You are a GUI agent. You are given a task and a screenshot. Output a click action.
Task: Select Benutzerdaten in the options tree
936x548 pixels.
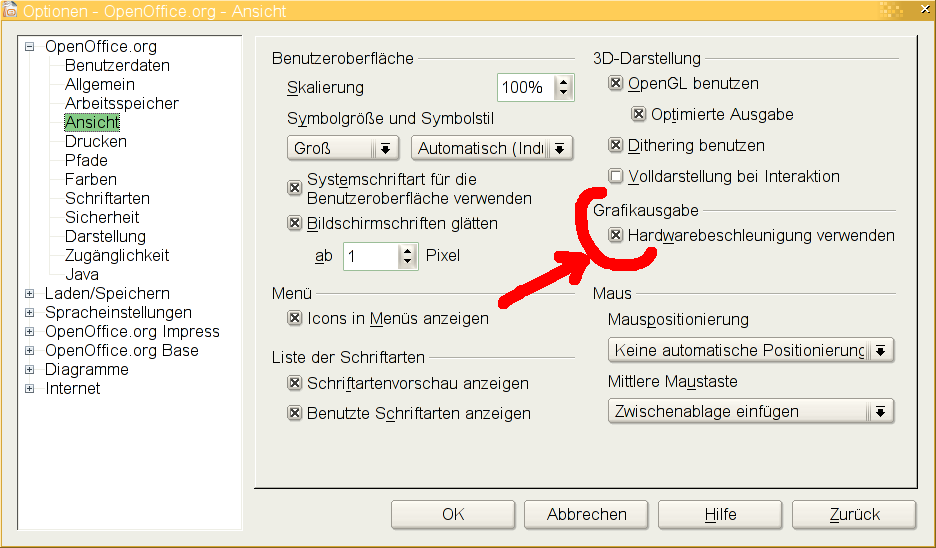pyautogui.click(x=117, y=66)
